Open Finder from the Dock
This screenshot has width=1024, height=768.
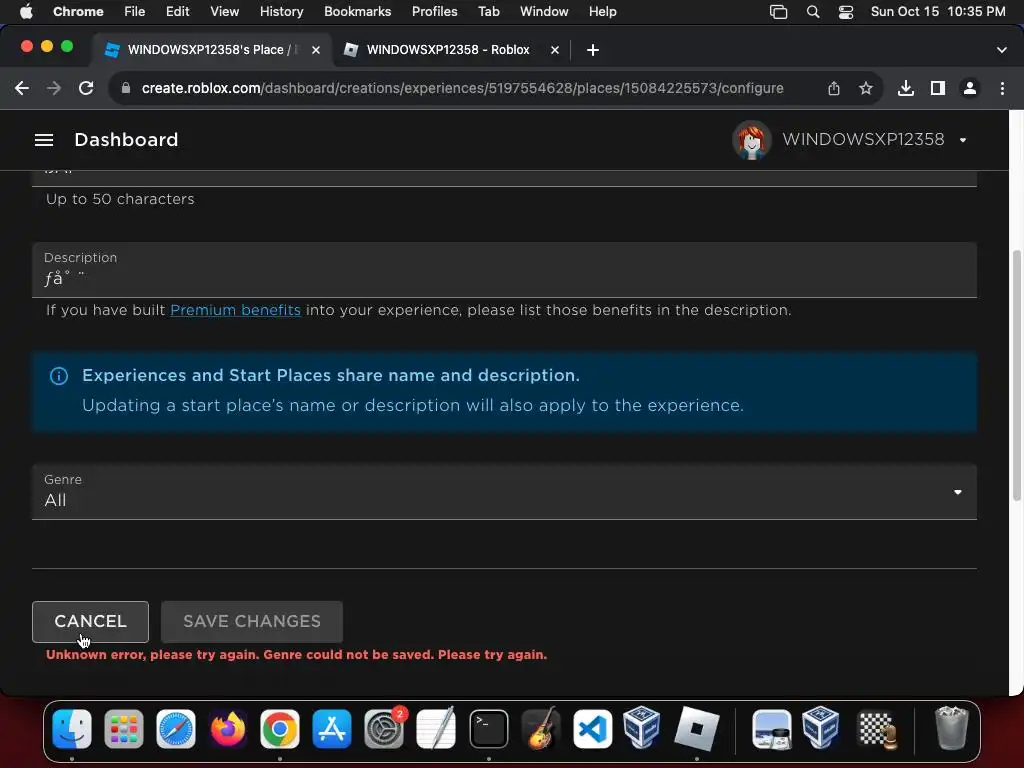click(72, 729)
